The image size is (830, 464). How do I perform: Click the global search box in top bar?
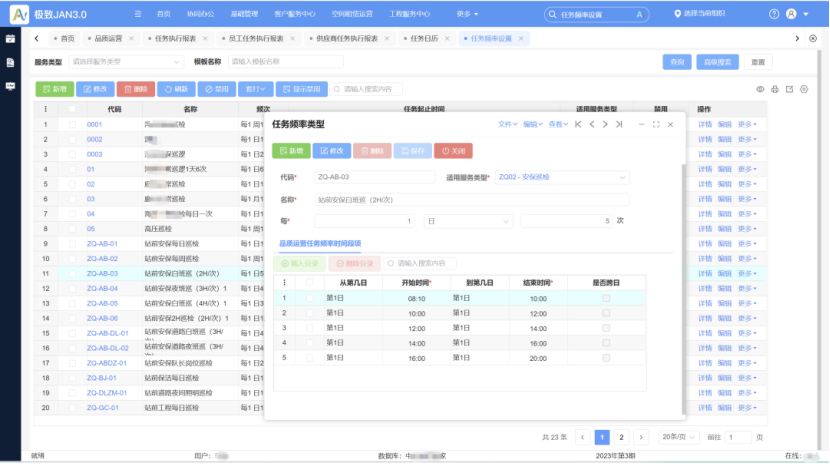coord(596,14)
